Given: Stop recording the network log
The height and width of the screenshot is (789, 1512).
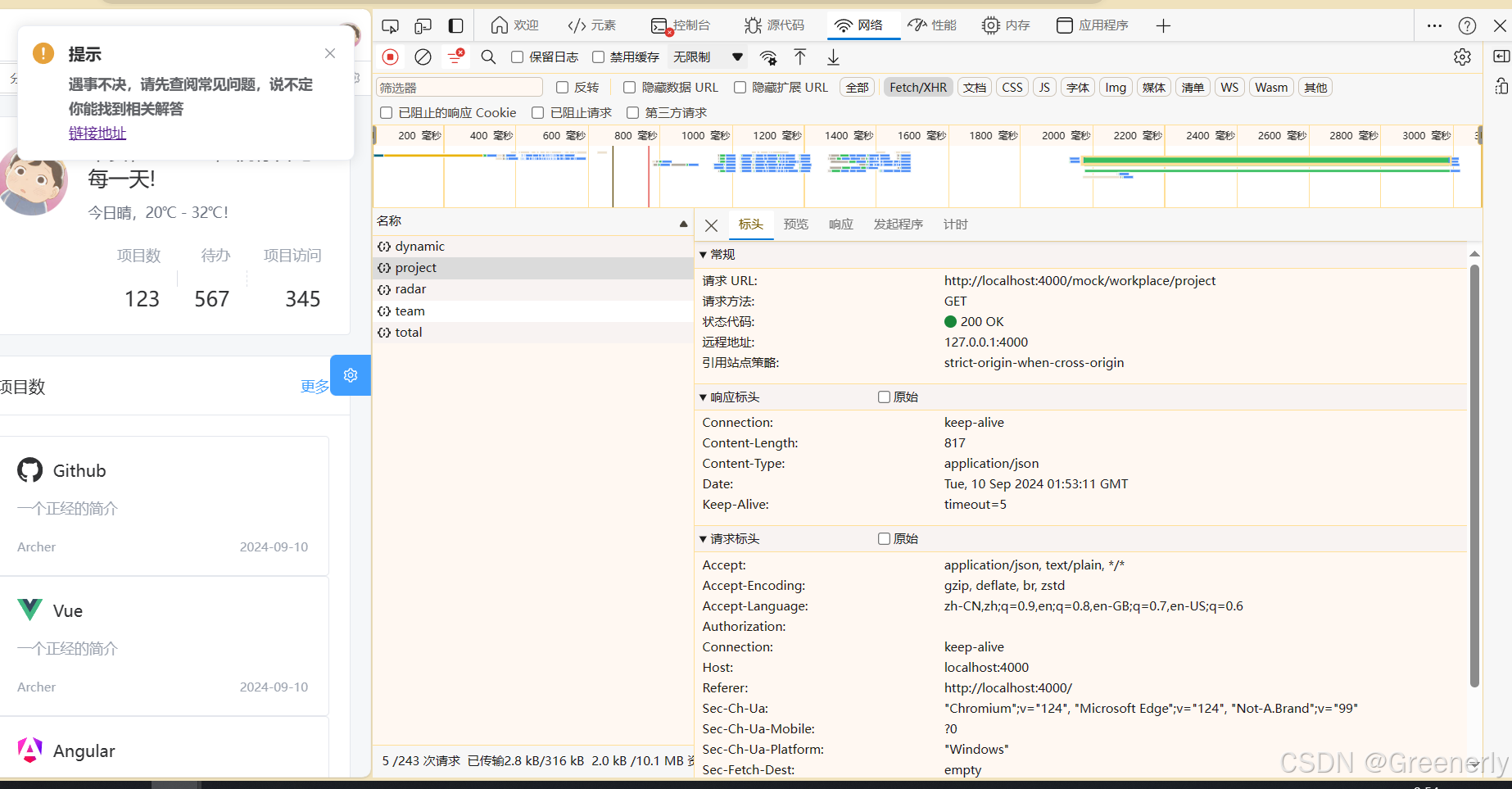Looking at the screenshot, I should point(391,57).
